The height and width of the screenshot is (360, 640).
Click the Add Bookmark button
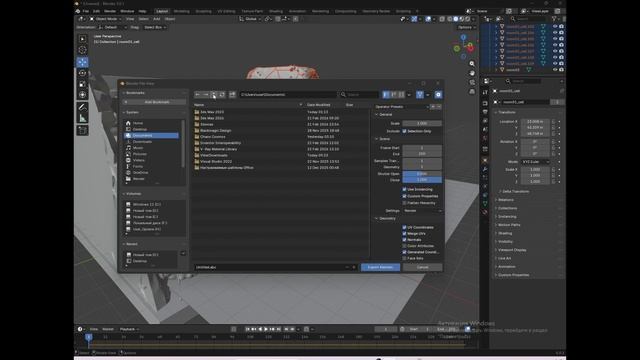154,102
